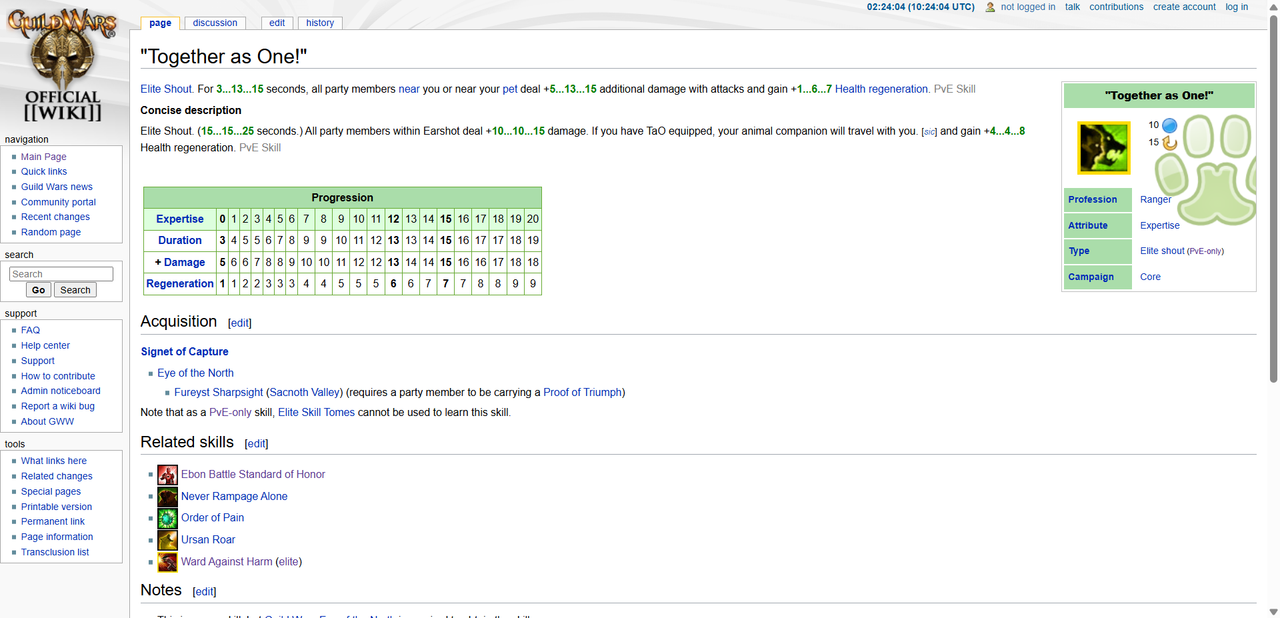Screen dimensions: 1280x618
Task: Click the Ebon Battle Standard of Honor icon
Action: 167,475
